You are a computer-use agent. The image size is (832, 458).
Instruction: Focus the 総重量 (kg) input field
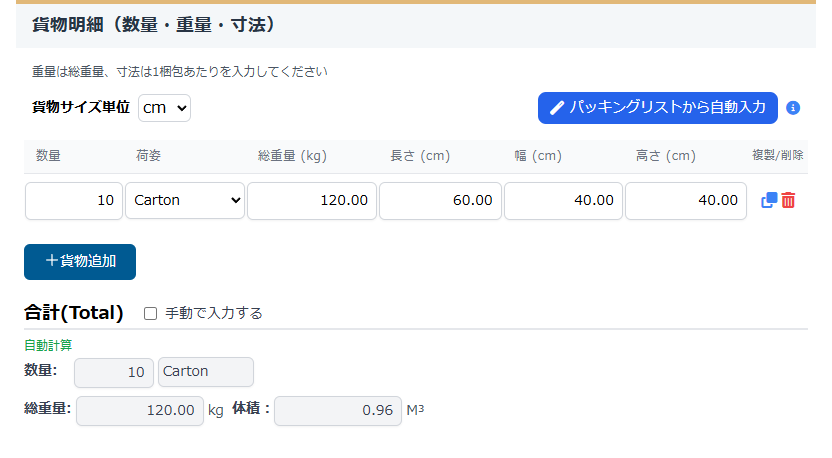(312, 201)
